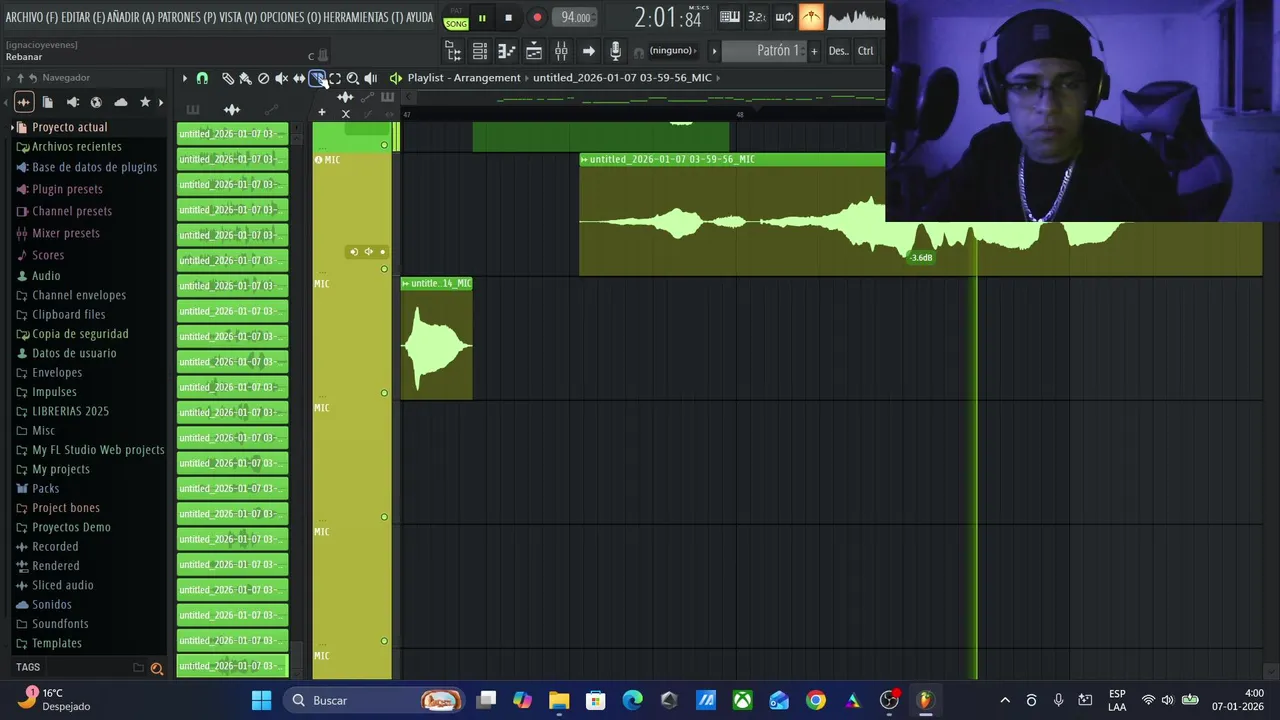Open the playlist options menu arrow
This screenshot has width=1280, height=720.
pyautogui.click(x=184, y=78)
